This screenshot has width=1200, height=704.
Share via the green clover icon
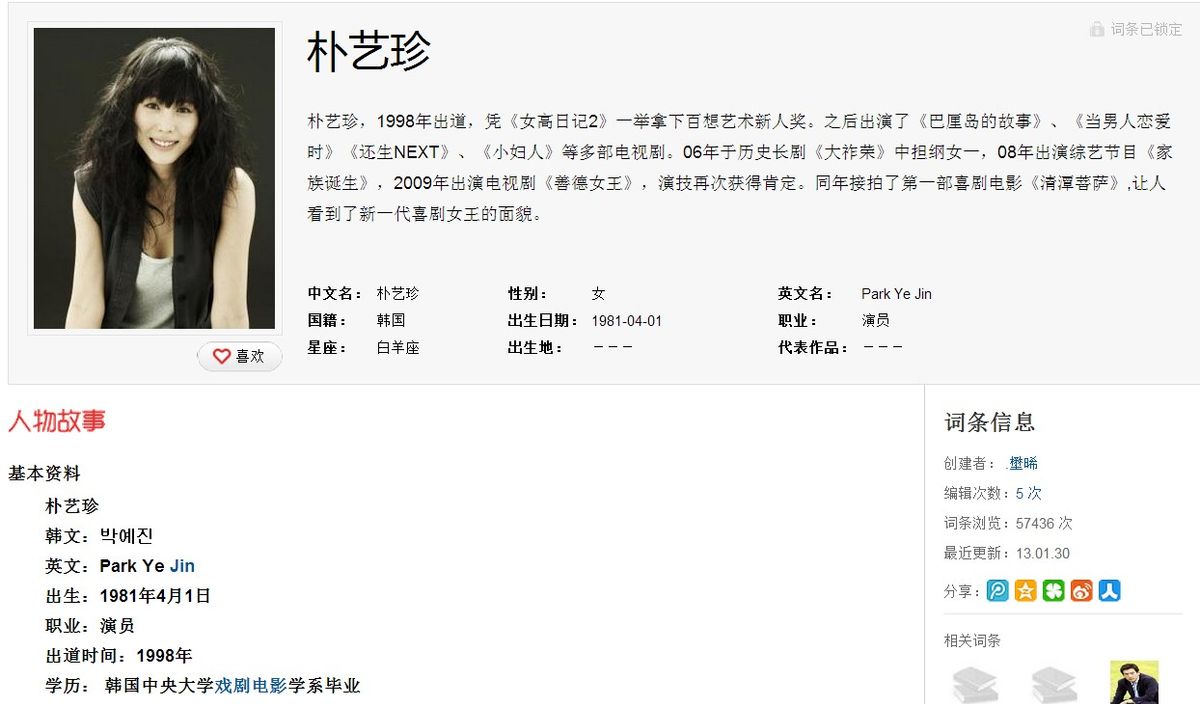[x=1053, y=591]
